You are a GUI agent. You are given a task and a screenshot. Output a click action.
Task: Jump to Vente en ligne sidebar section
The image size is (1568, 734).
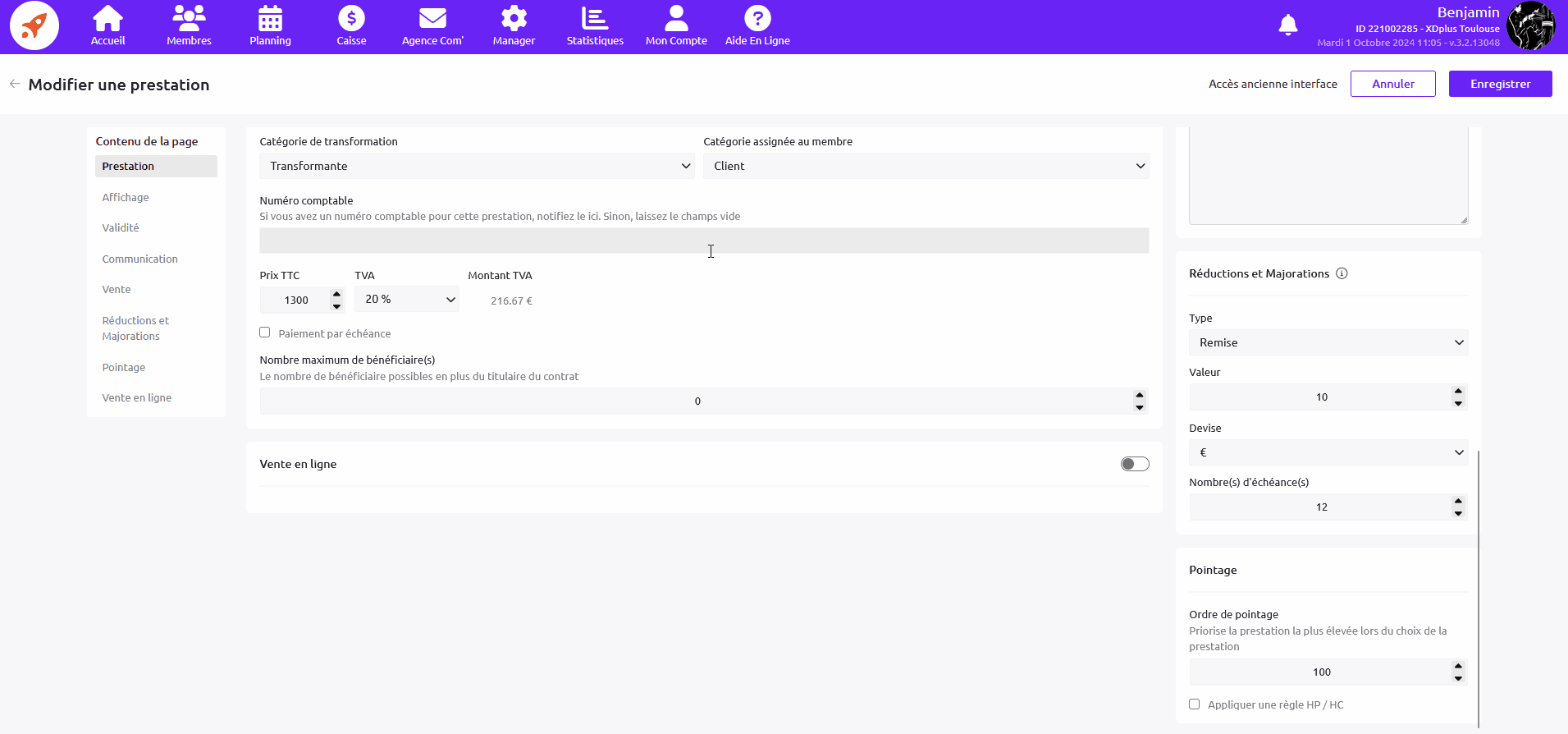click(137, 397)
